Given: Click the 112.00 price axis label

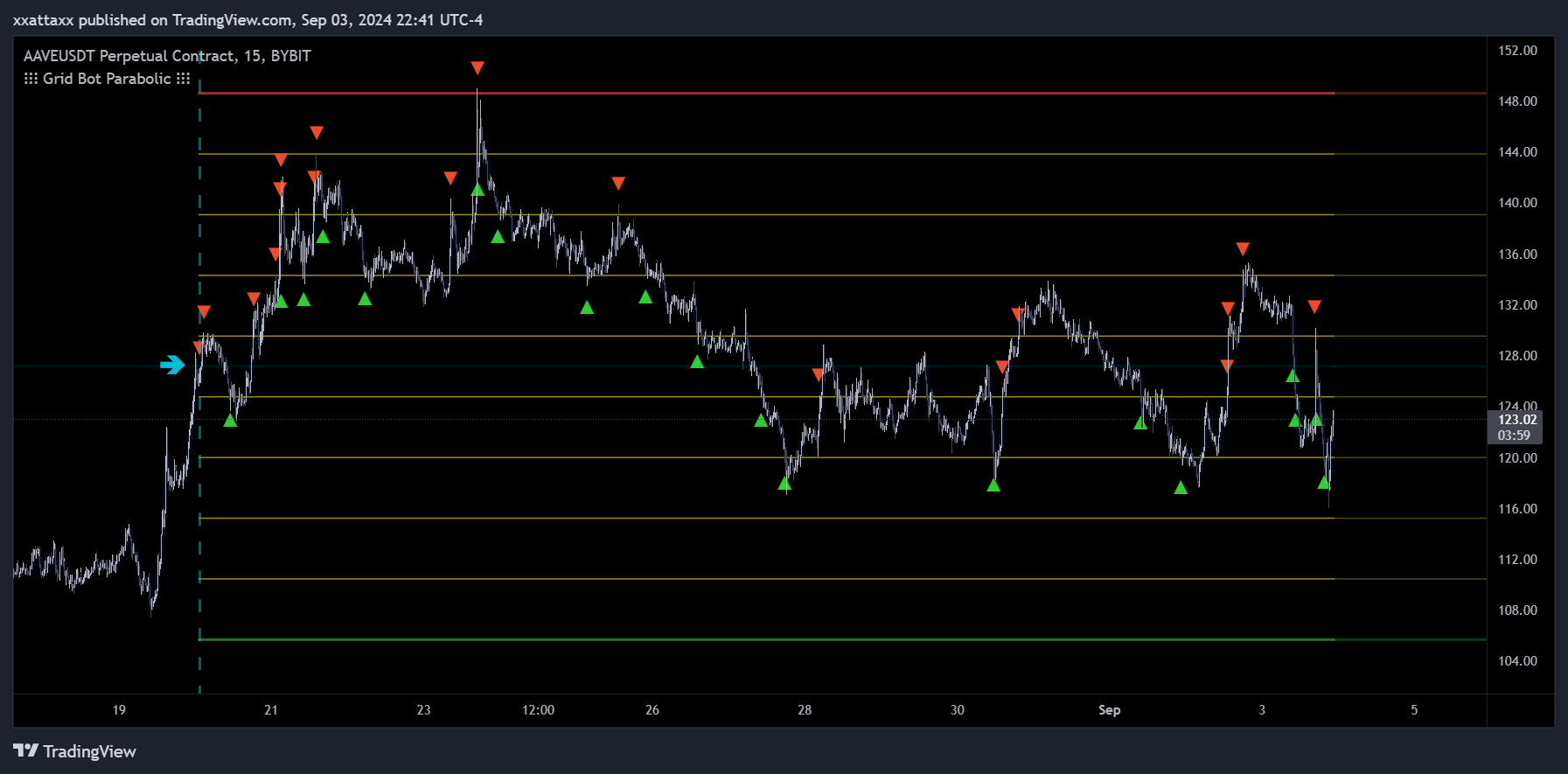Looking at the screenshot, I should tap(1517, 560).
